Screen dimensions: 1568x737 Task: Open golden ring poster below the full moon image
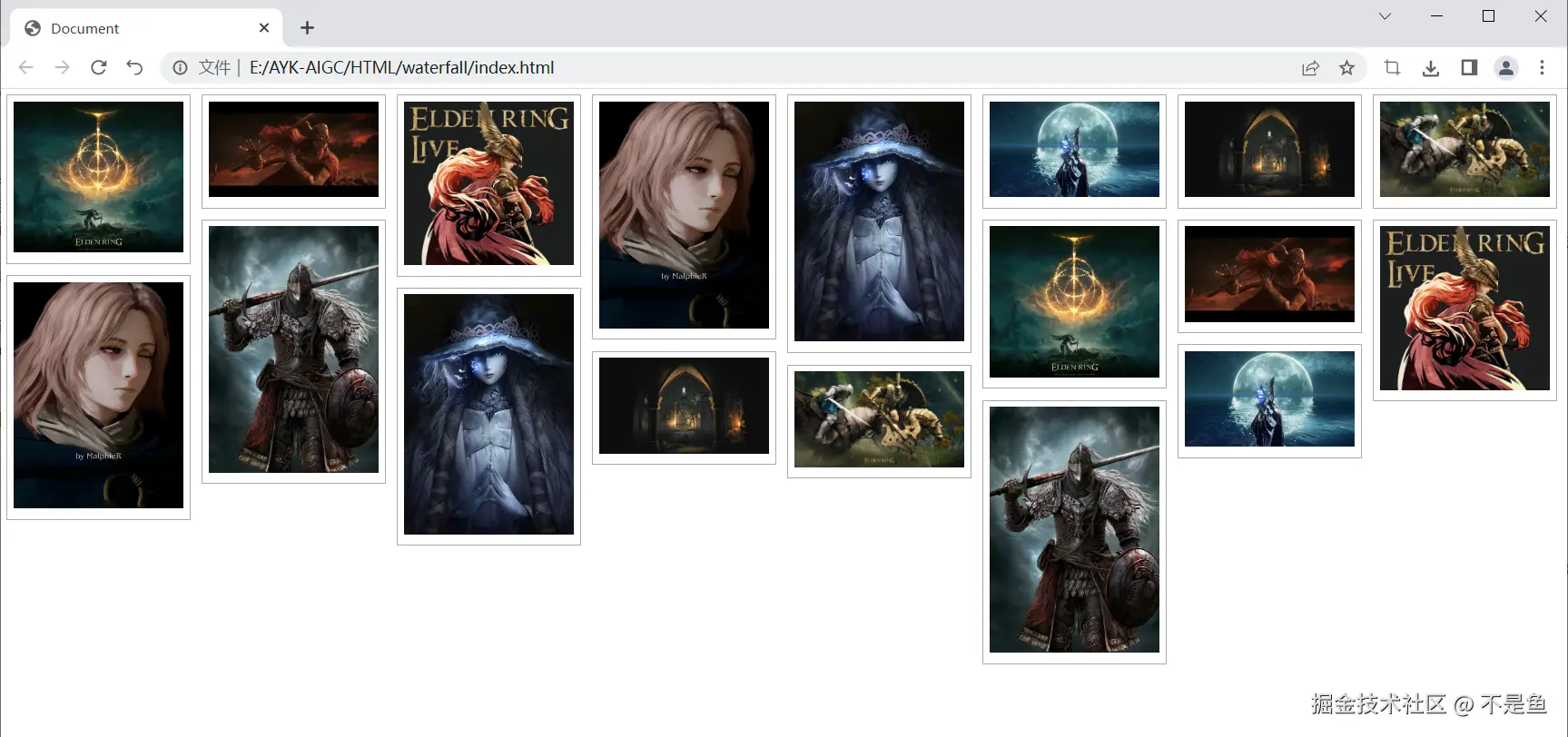click(x=1074, y=302)
